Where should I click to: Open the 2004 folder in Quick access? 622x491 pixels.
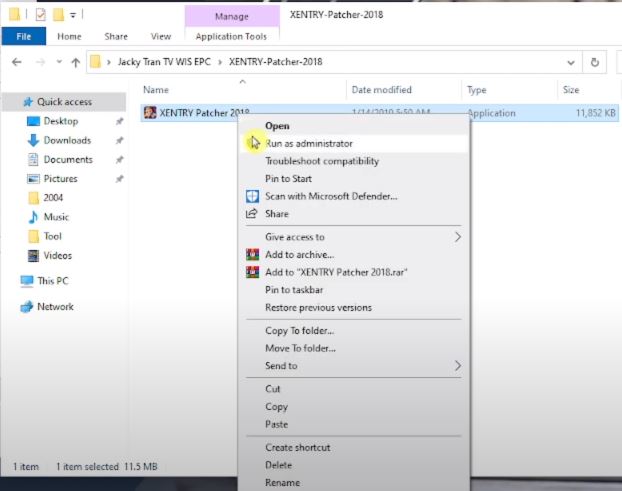(53, 198)
